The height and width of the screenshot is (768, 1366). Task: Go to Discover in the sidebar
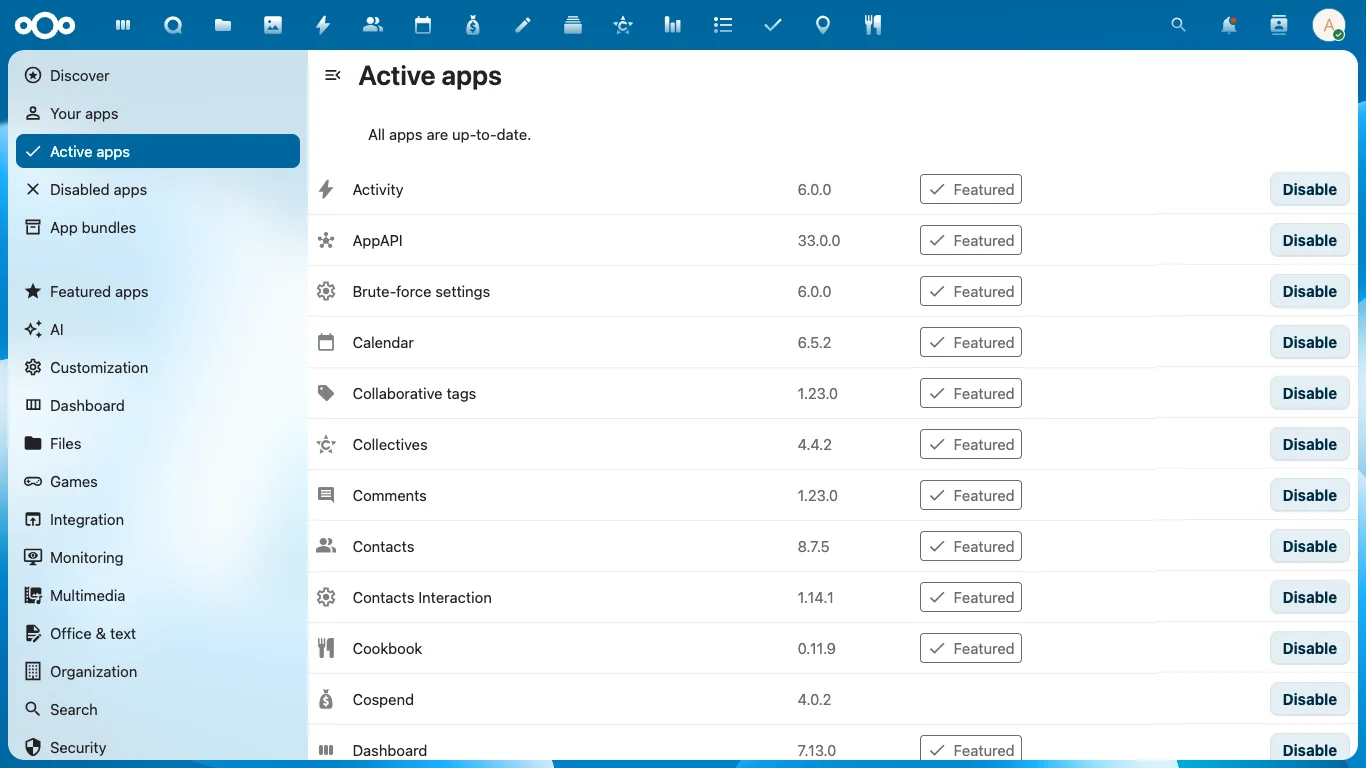(158, 75)
